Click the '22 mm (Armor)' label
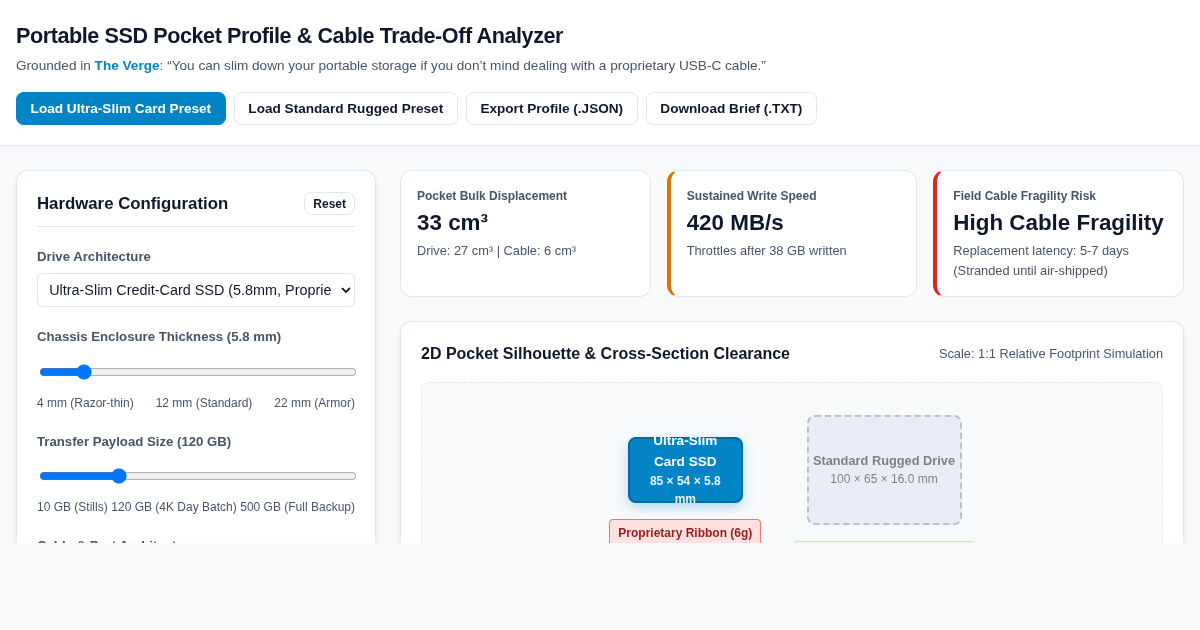The image size is (1200, 630). tap(315, 403)
